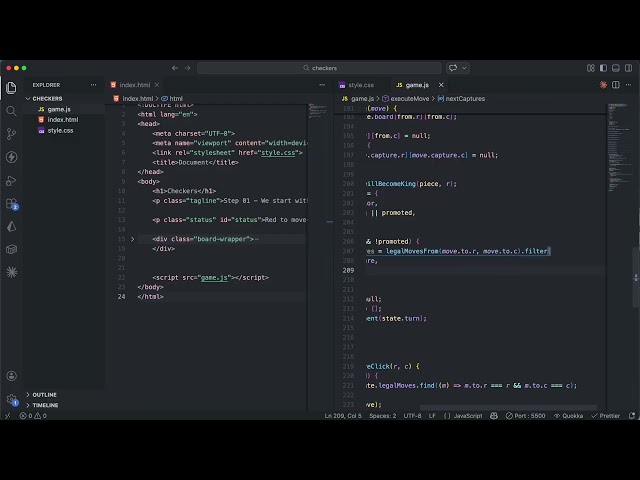Click the checkers command center search box

[x=319, y=68]
